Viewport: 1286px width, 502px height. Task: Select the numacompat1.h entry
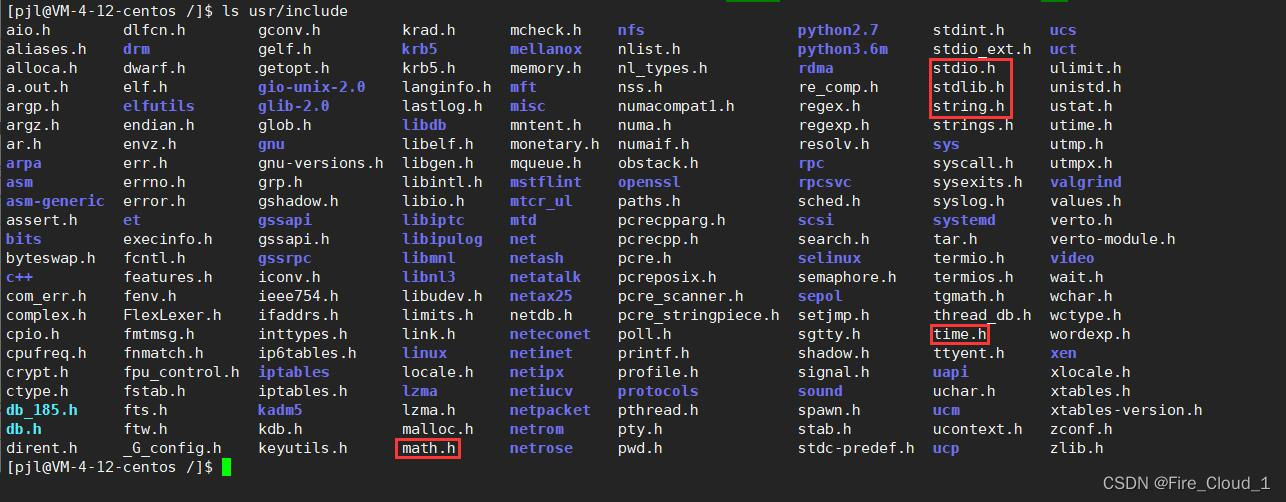pos(676,106)
